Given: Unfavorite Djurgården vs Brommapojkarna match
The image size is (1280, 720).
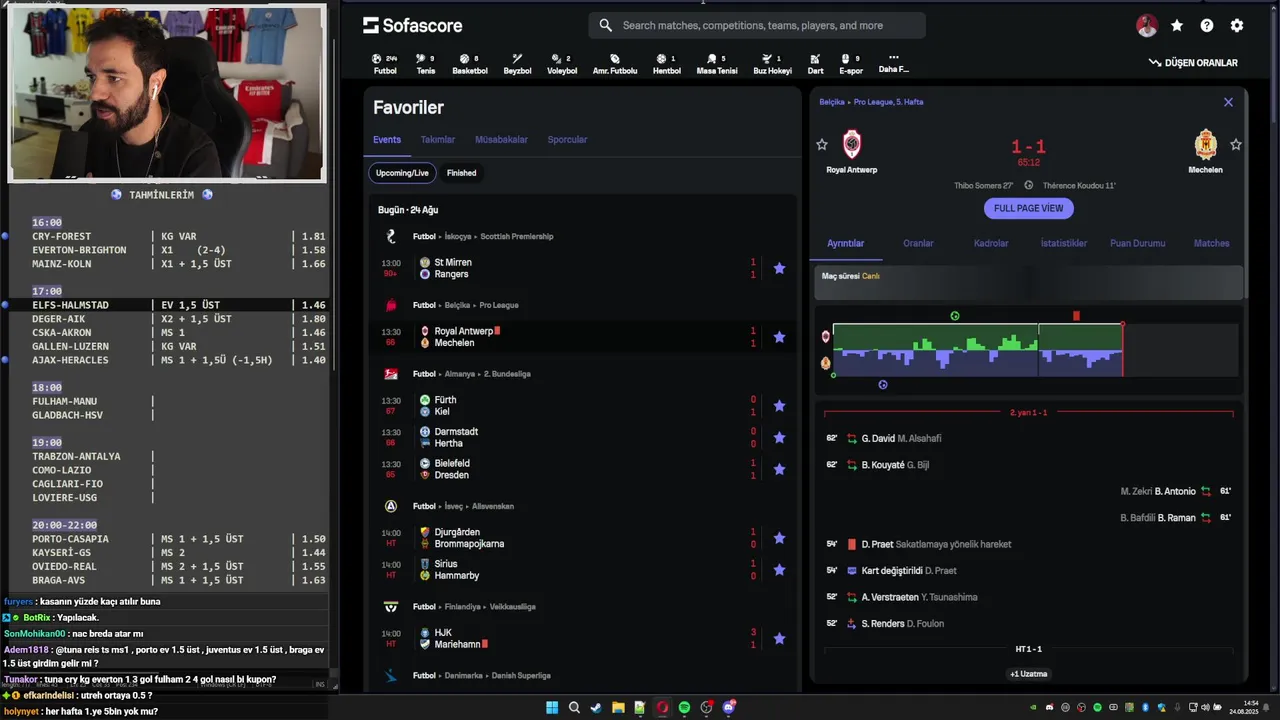Looking at the screenshot, I should pyautogui.click(x=779, y=538).
